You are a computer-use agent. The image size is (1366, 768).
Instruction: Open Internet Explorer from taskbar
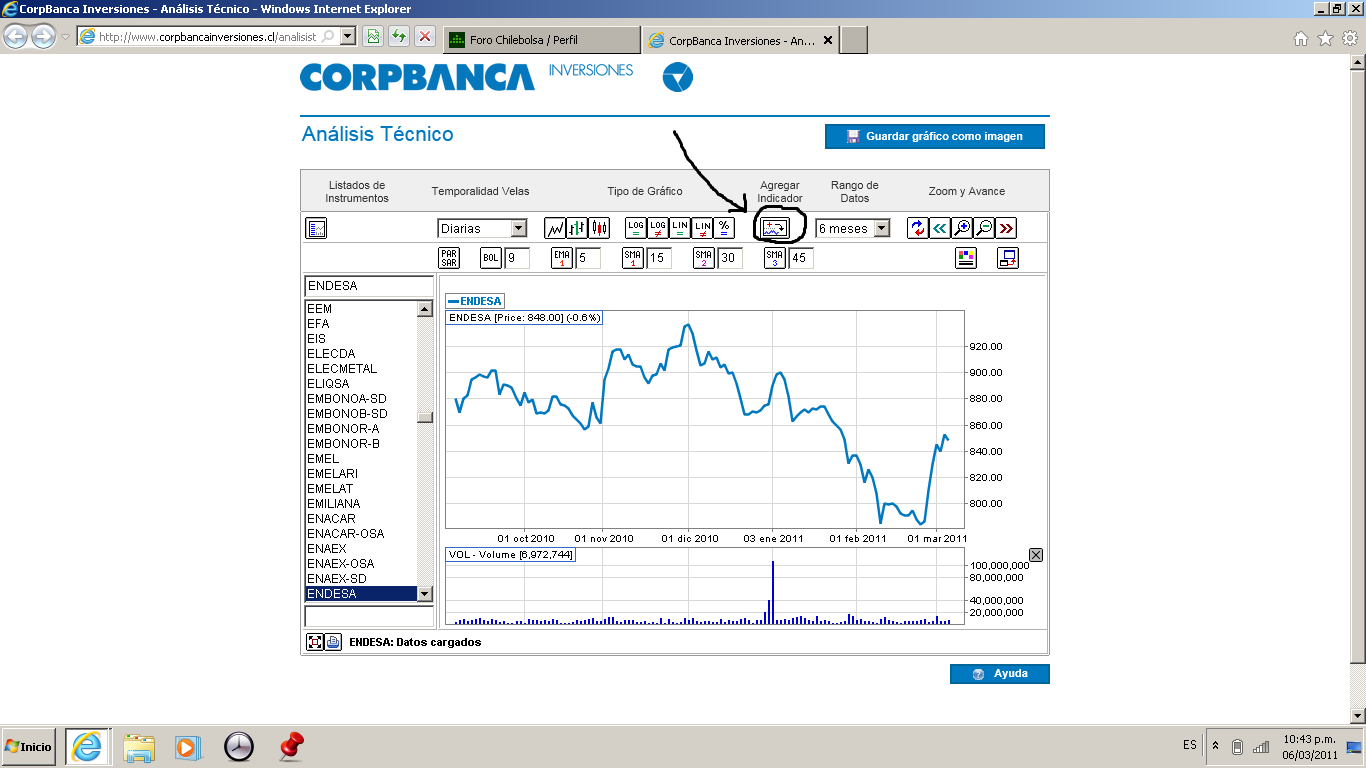[88, 747]
